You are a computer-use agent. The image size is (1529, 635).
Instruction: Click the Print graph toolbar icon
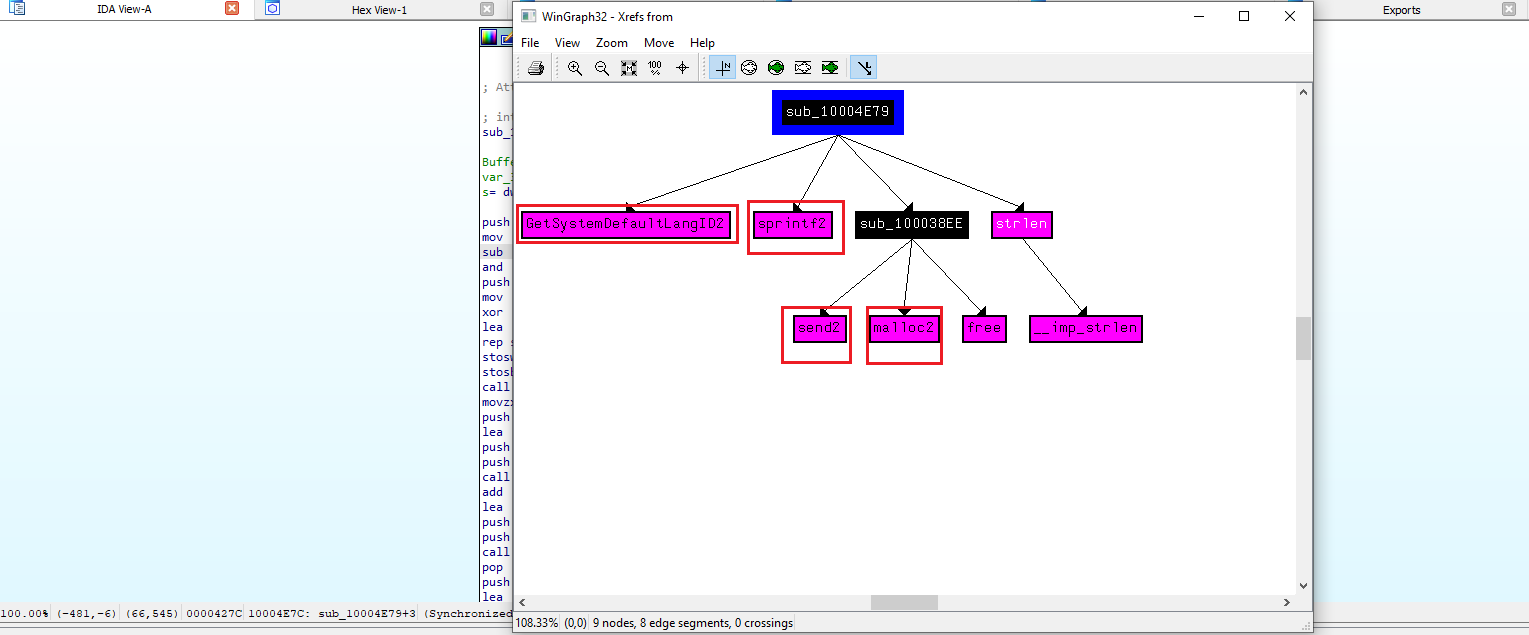click(535, 68)
